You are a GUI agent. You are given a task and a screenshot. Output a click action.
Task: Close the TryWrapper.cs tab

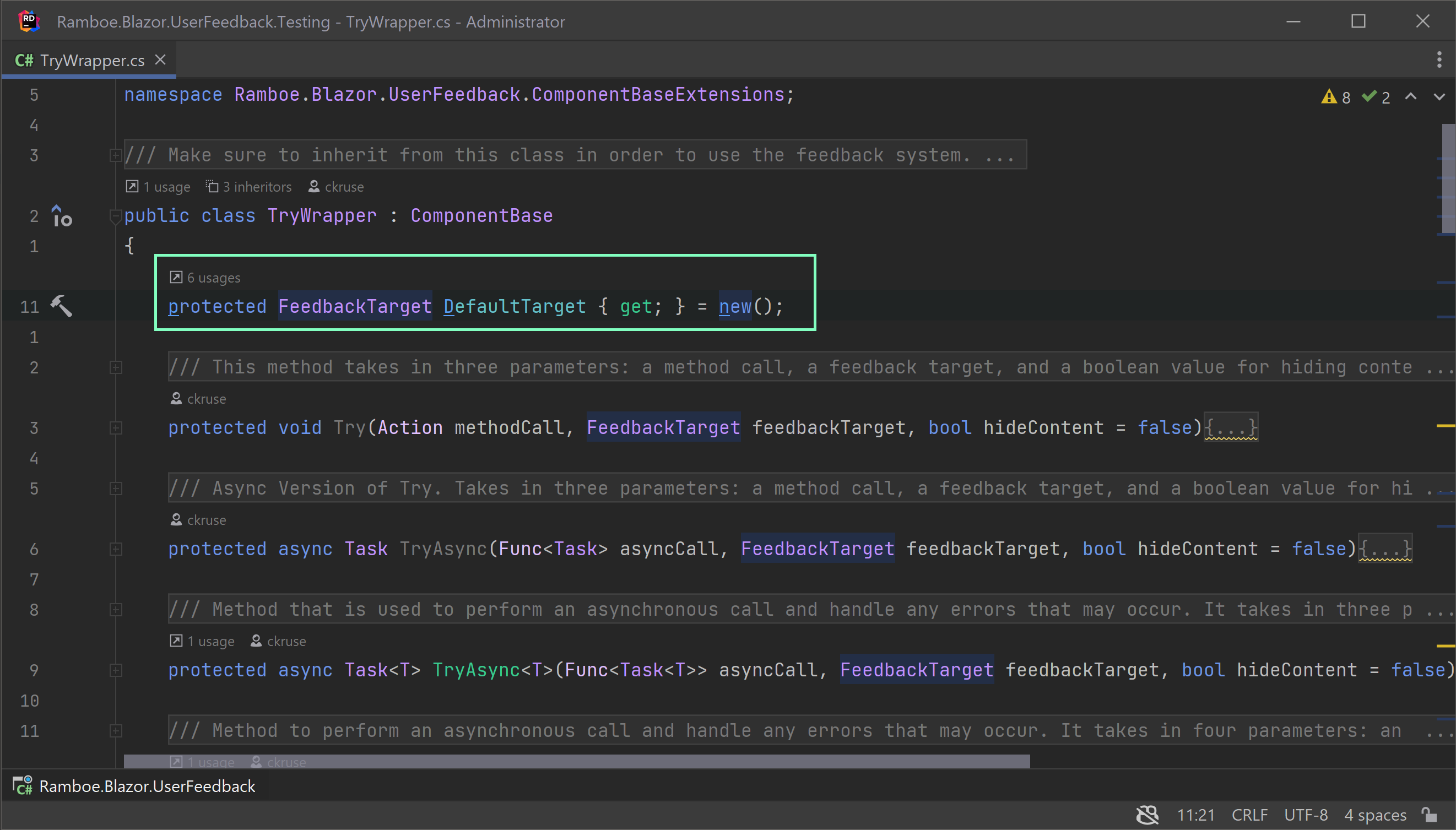click(161, 59)
